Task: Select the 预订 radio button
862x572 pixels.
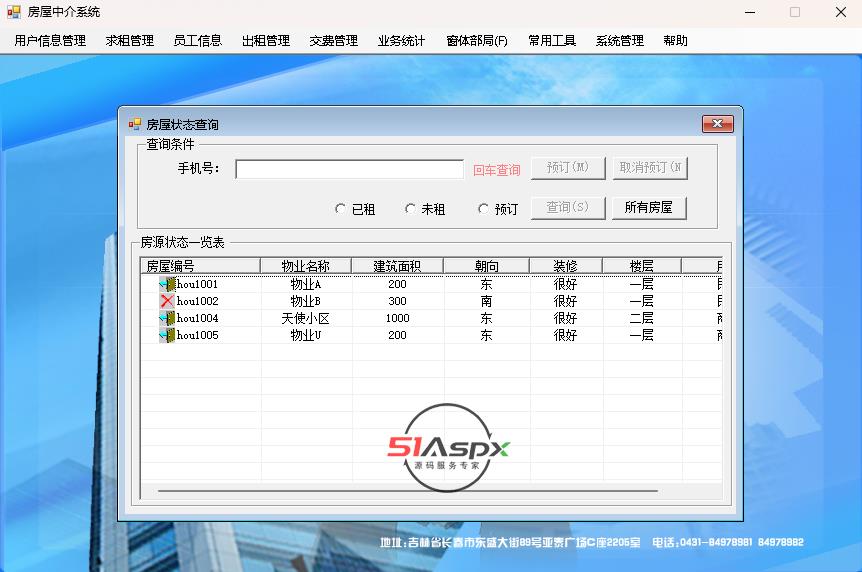Action: tap(483, 208)
